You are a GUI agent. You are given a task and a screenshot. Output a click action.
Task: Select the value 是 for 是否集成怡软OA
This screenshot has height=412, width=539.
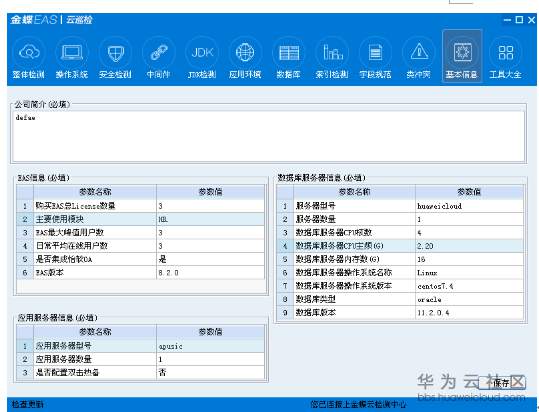tap(210, 259)
